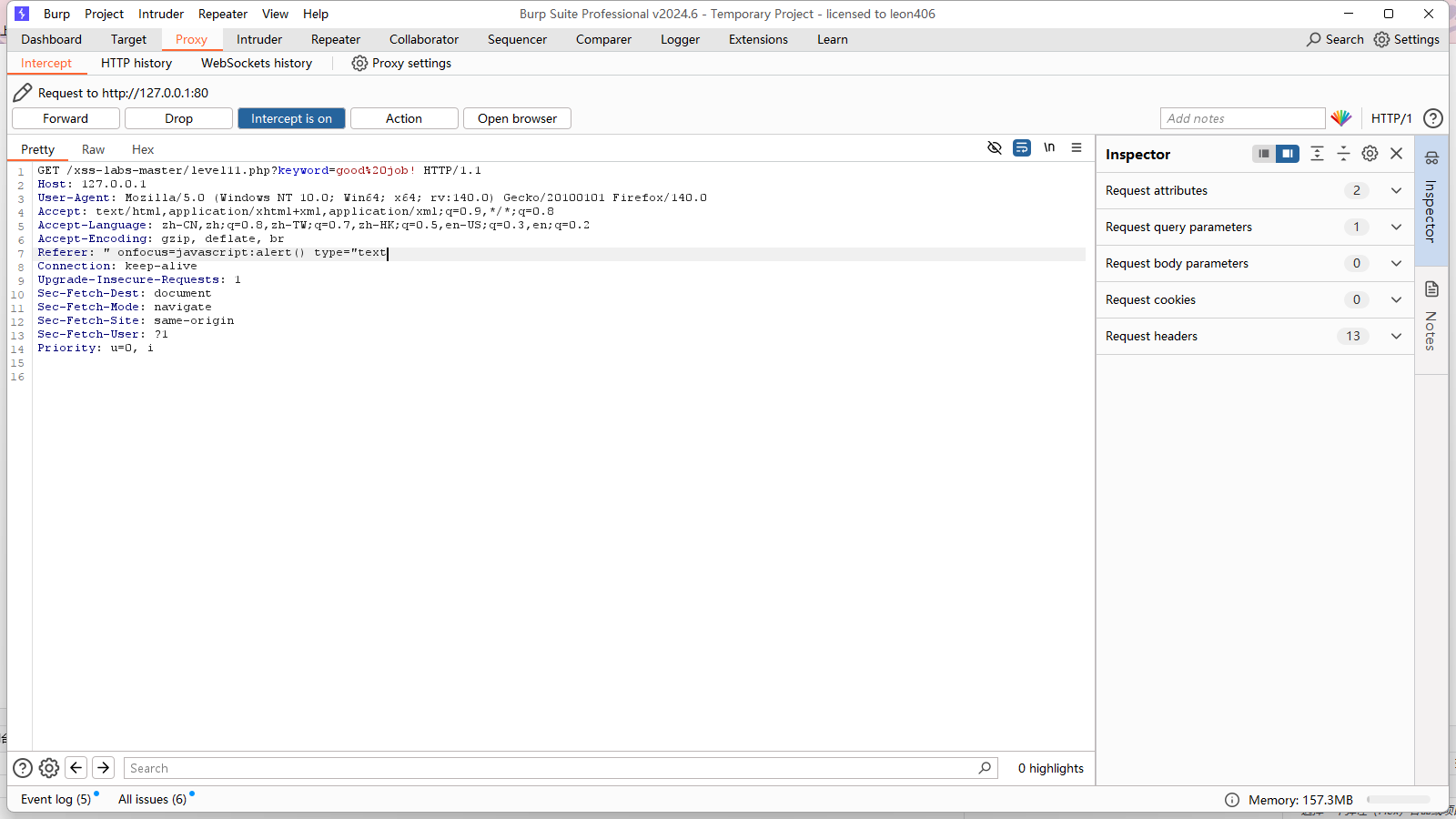Open All issues (6) panel
1456x819 pixels.
point(153,799)
